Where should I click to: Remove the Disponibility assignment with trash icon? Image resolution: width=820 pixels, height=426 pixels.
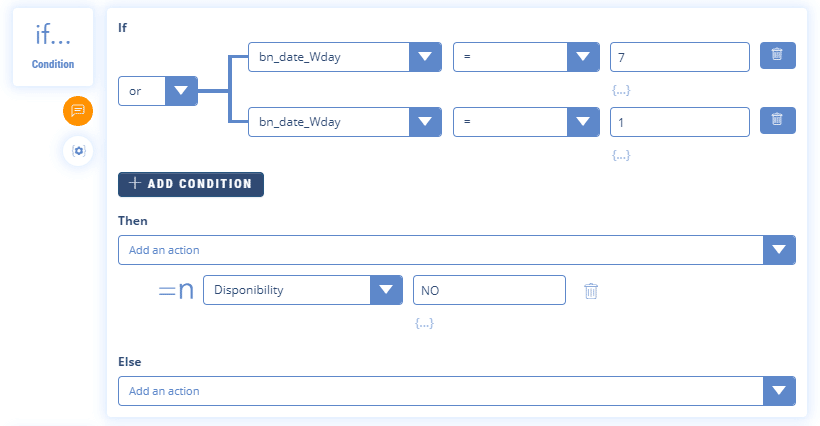pos(591,291)
